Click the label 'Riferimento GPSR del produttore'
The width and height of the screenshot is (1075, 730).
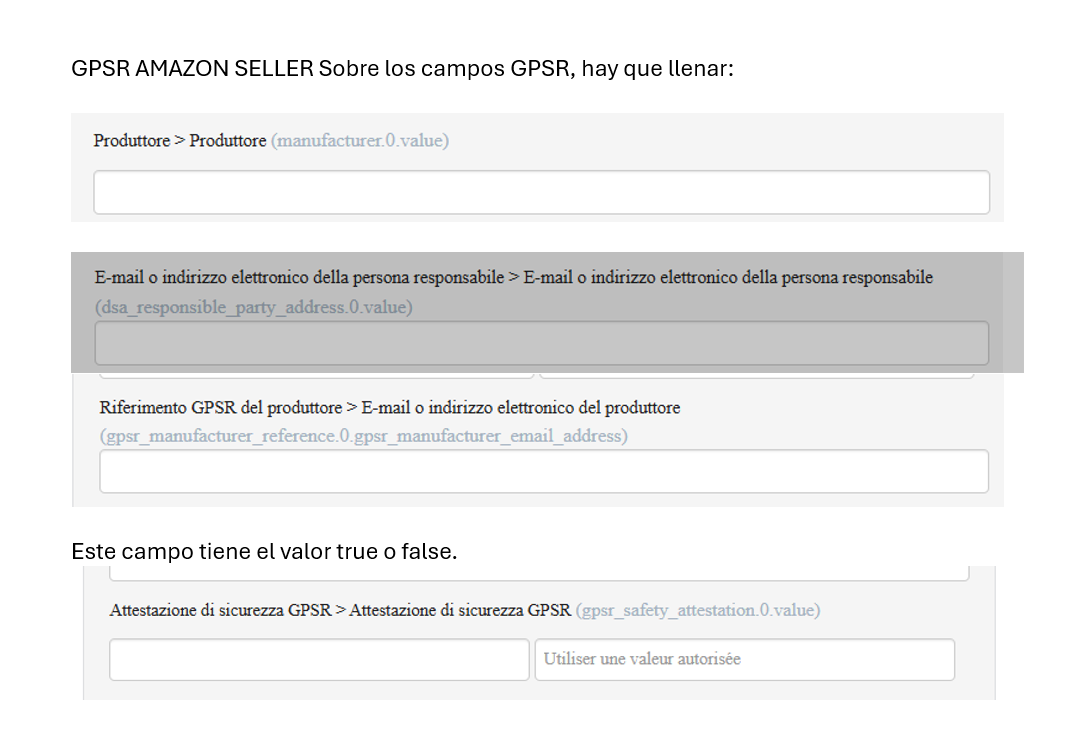tap(221, 407)
